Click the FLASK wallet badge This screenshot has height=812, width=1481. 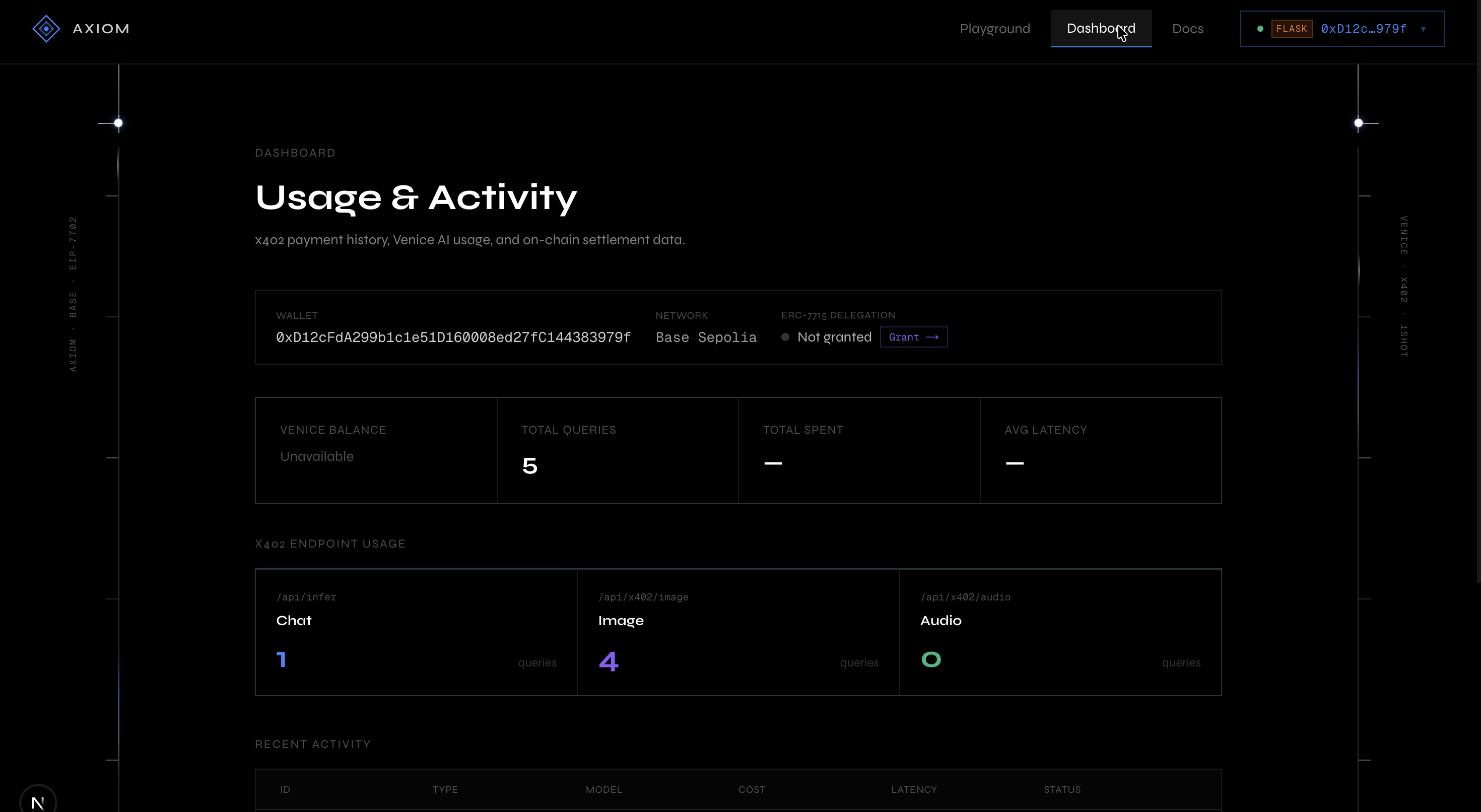1292,29
